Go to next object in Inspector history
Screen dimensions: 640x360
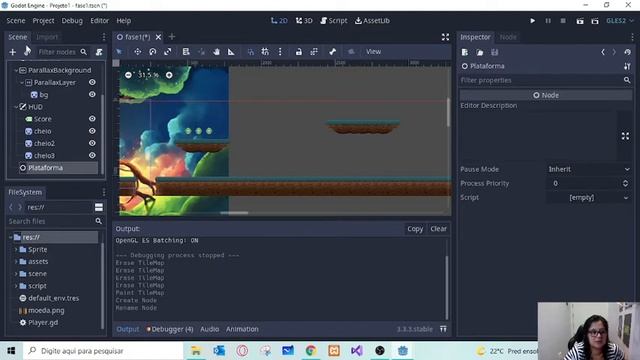click(x=614, y=52)
